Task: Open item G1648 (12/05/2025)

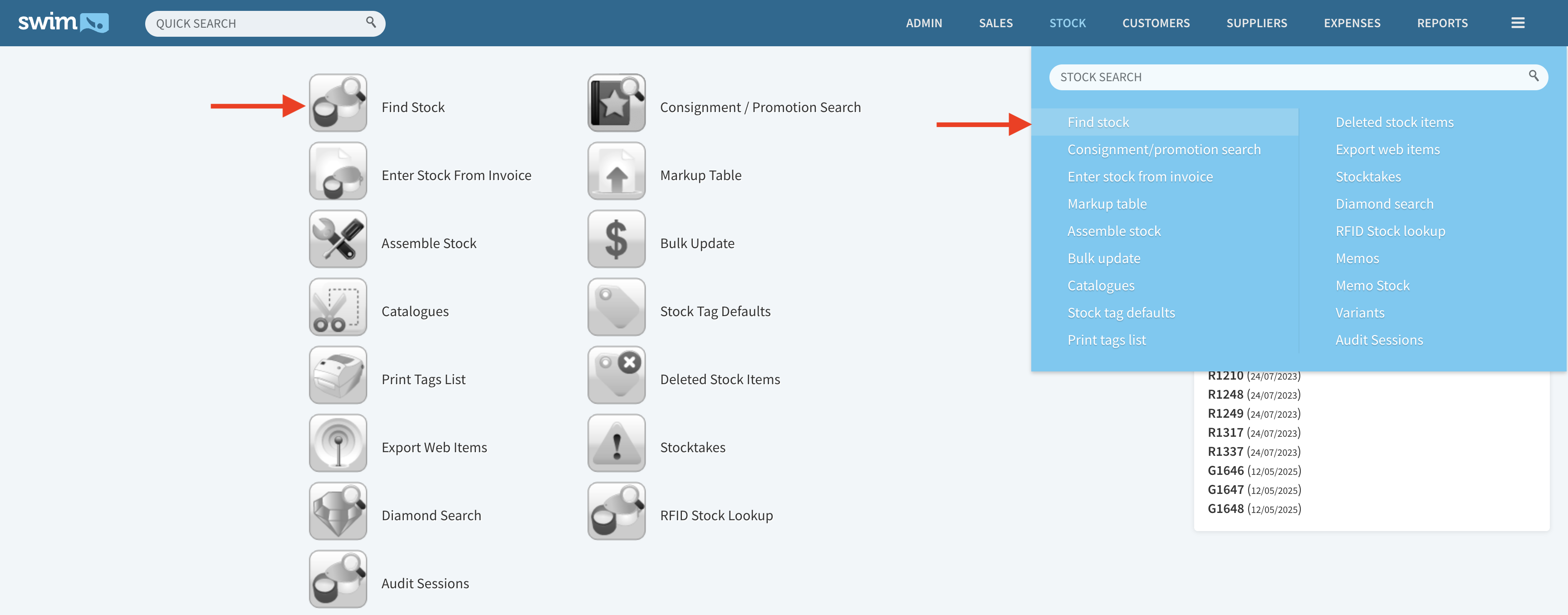Action: coord(1254,508)
